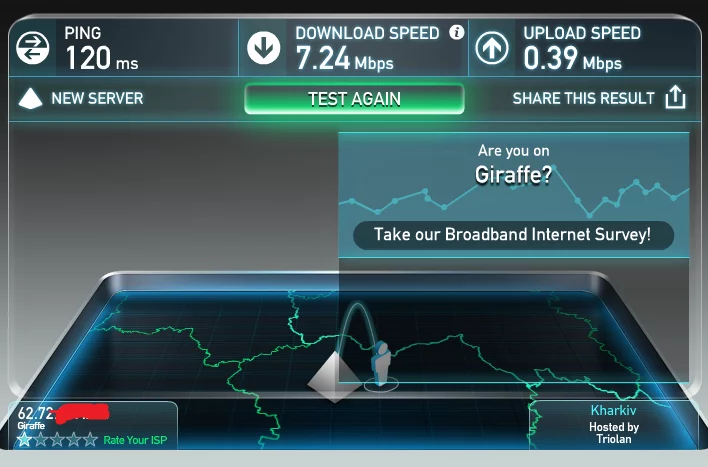
Task: Click the ping bidirectional arrows icon
Action: pos(33,47)
